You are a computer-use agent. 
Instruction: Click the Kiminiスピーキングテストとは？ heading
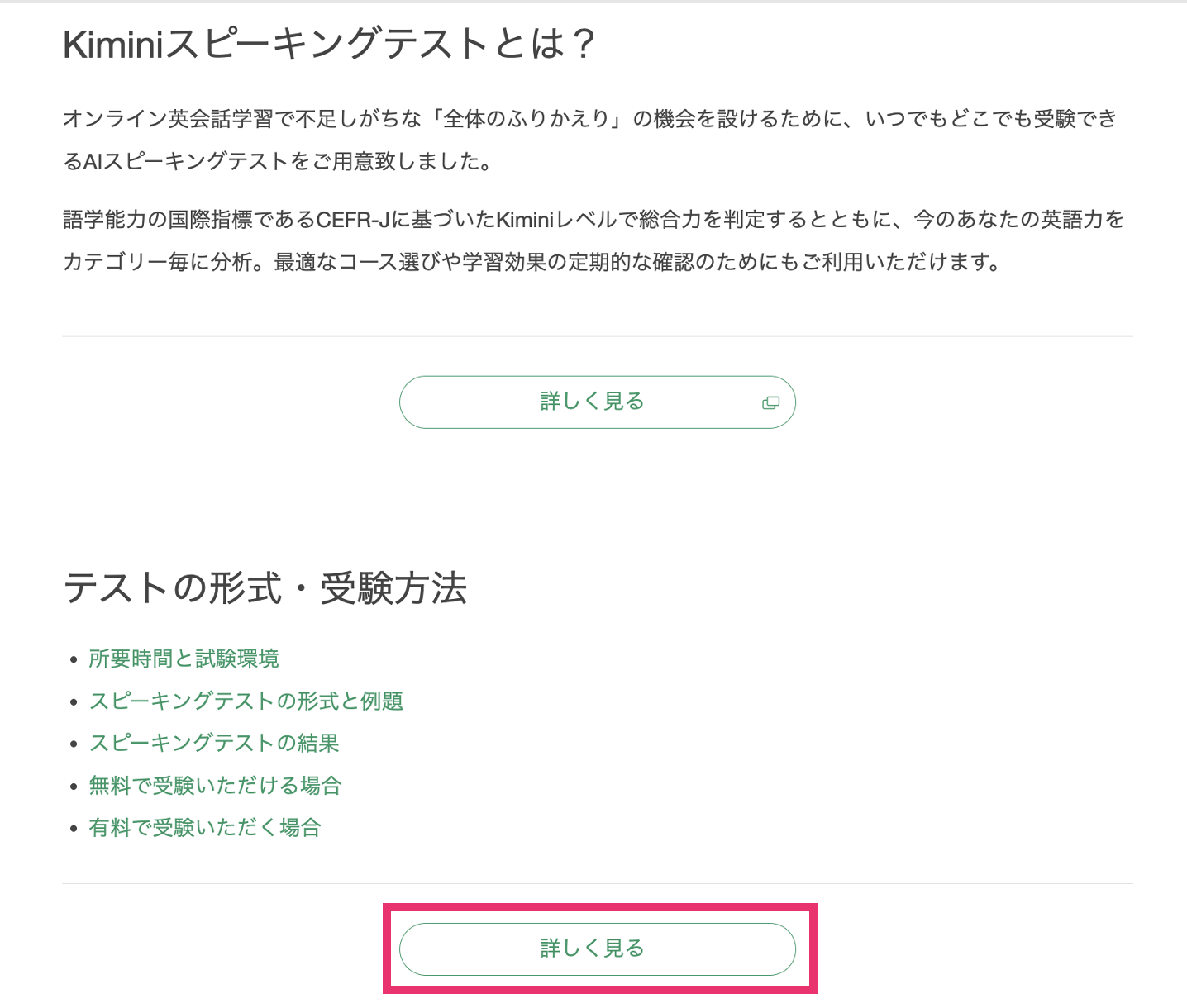329,44
